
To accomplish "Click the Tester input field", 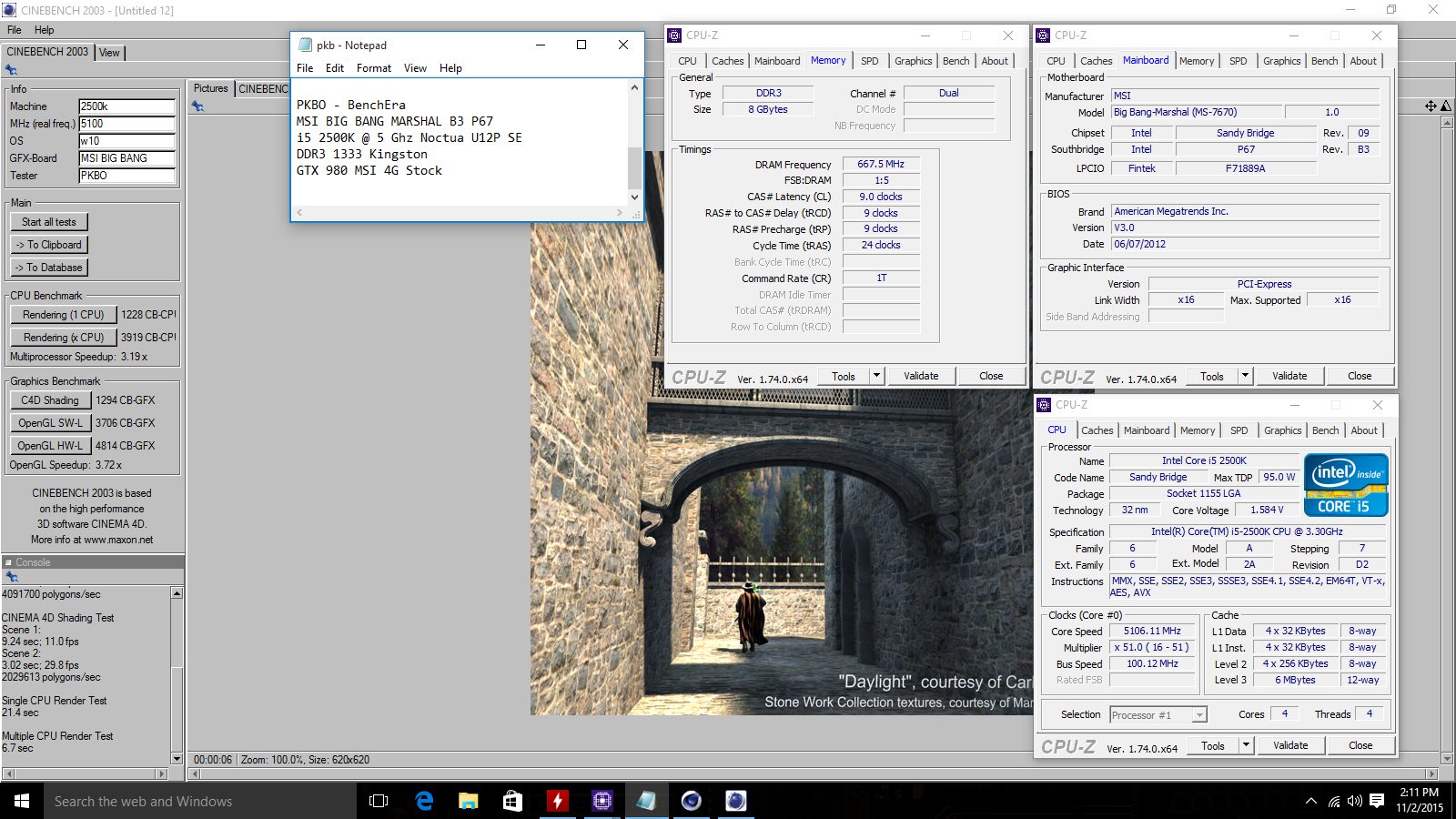I will click(127, 176).
